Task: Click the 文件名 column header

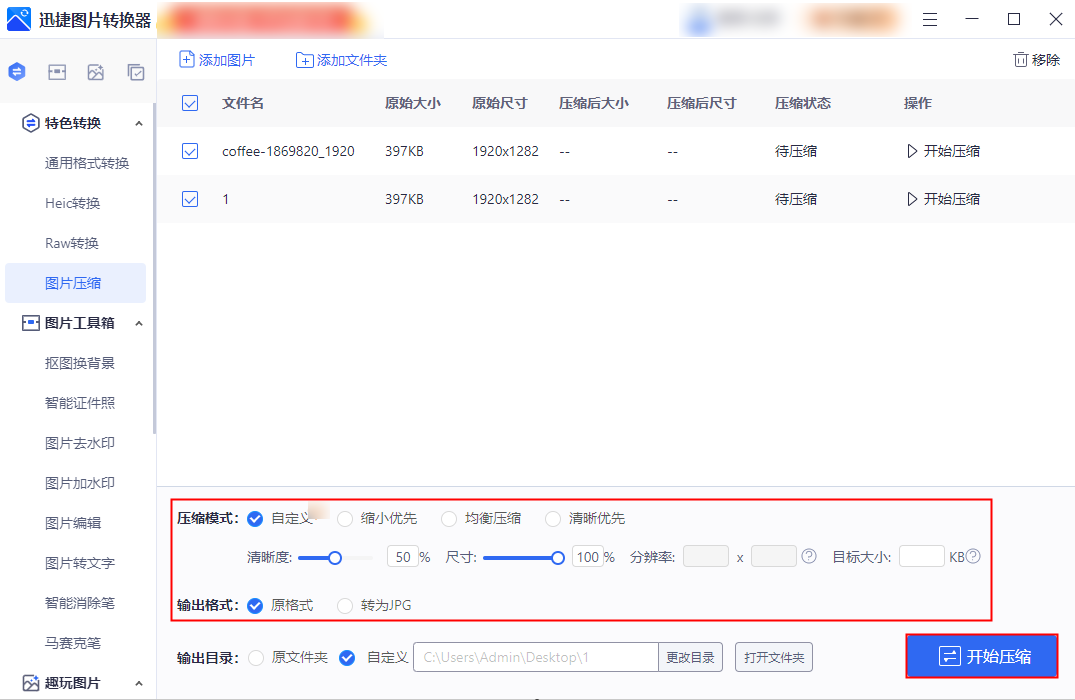Action: (243, 104)
